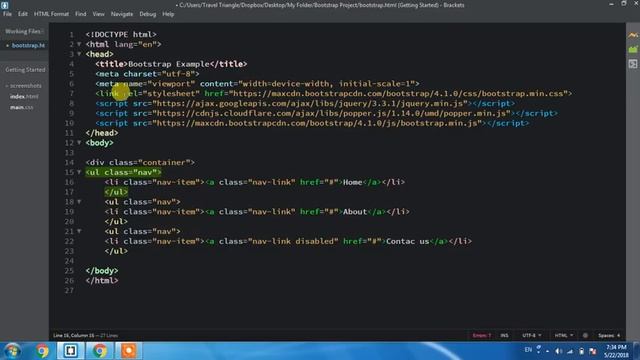The height and width of the screenshot is (360, 640).
Task: Click the popper.min.js script URL
Action: 332,113
